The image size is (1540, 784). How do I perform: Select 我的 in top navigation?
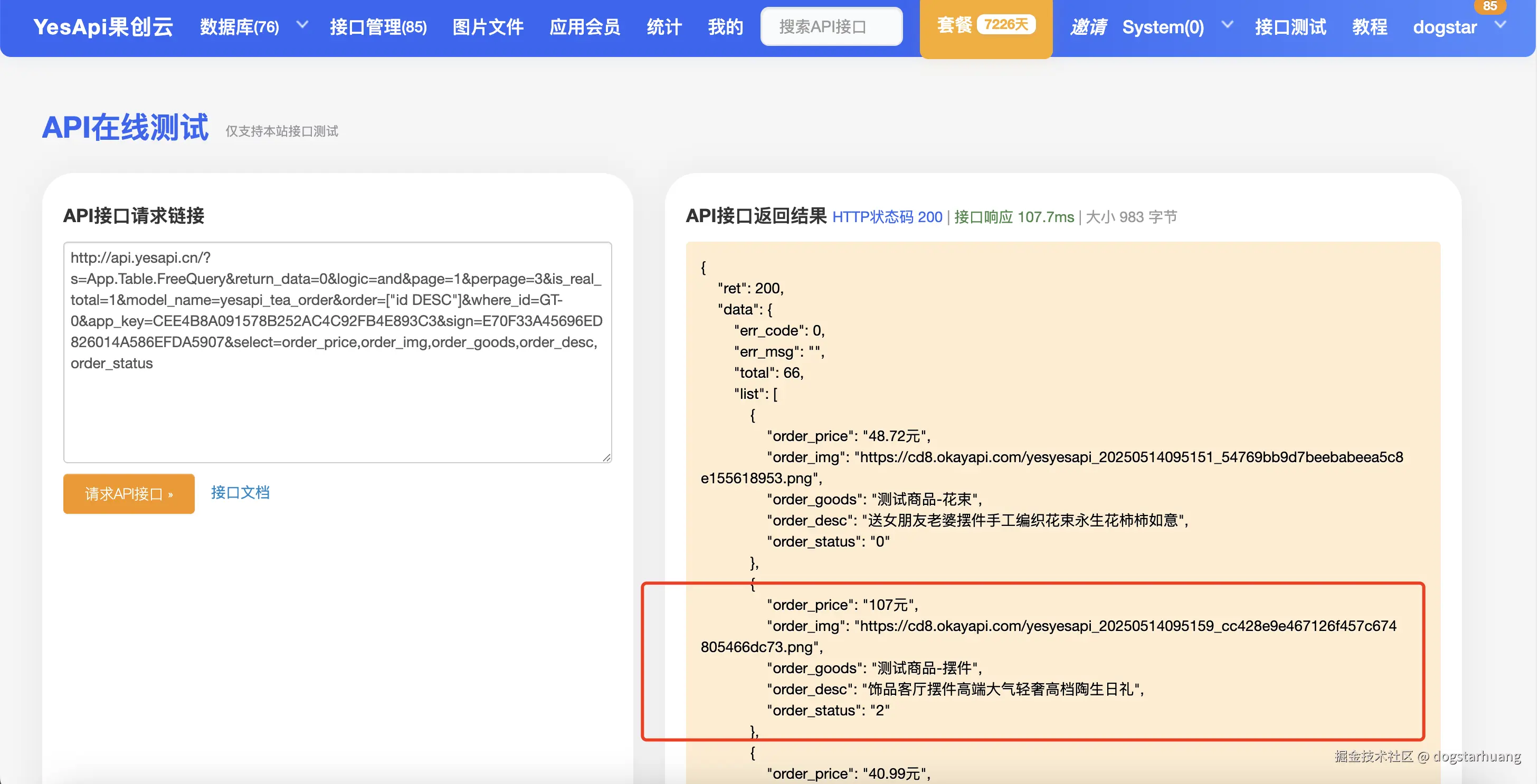[725, 27]
